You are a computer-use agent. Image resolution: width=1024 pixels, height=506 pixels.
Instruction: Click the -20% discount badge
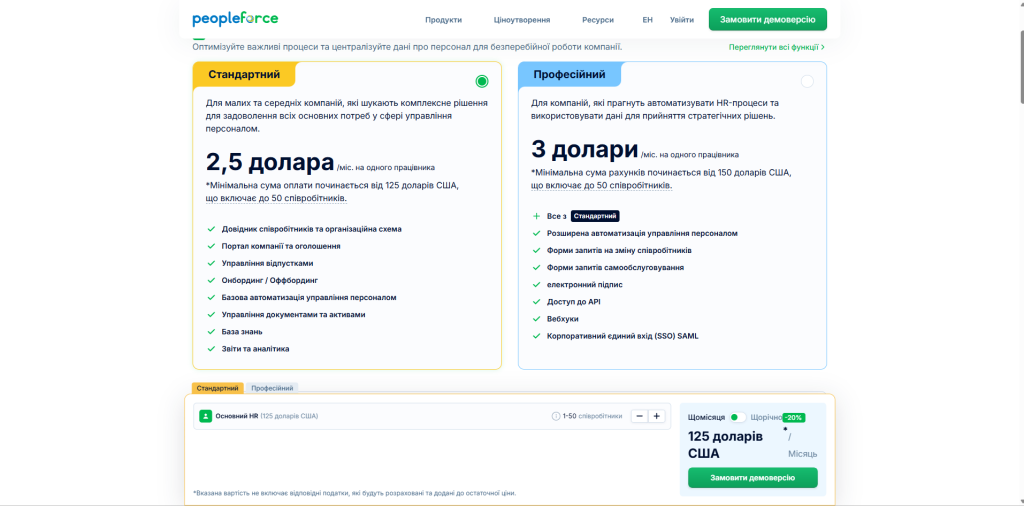click(x=793, y=417)
